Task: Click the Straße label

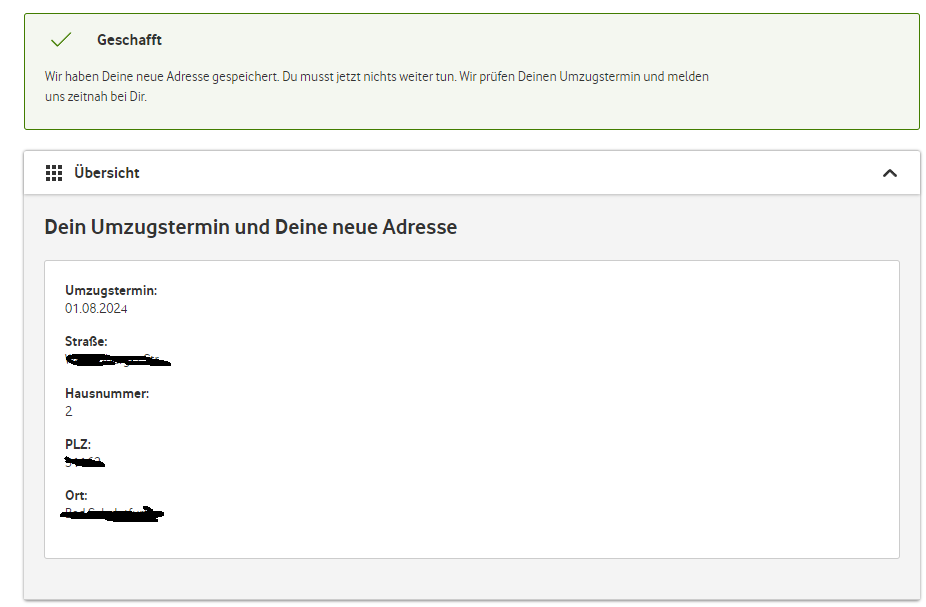Action: coord(86,342)
